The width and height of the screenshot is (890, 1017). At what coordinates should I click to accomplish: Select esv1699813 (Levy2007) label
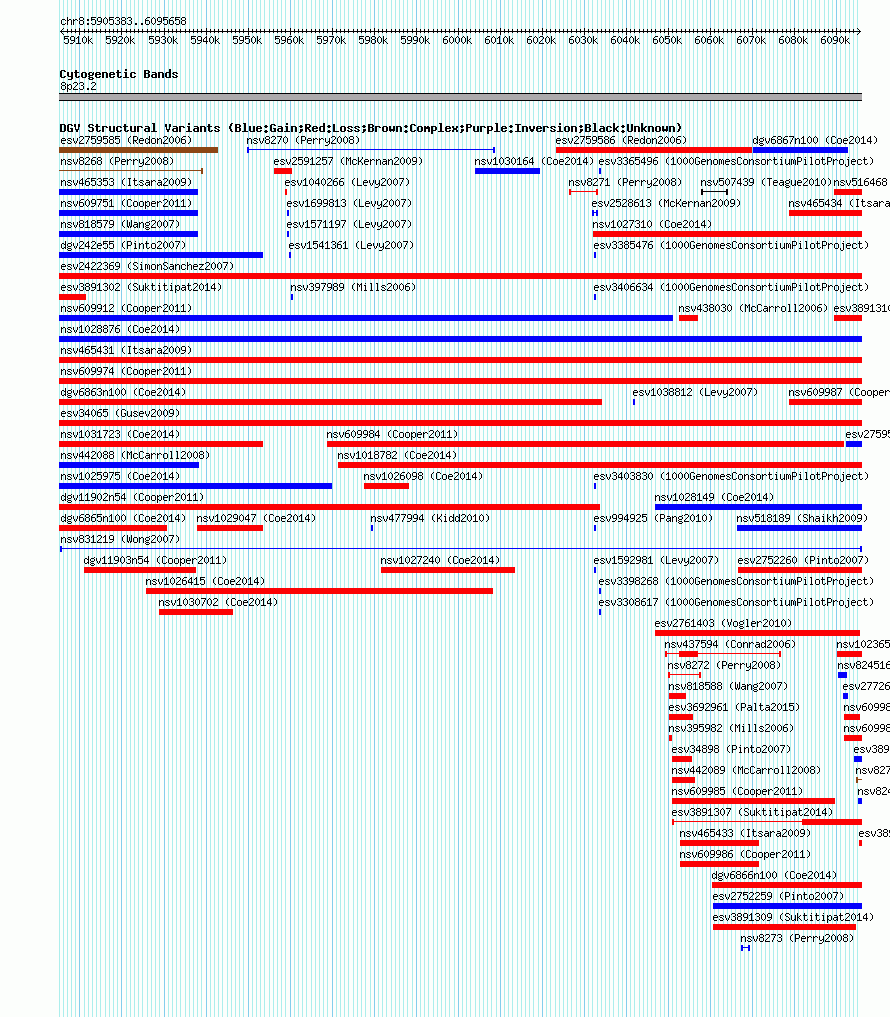pyautogui.click(x=349, y=203)
